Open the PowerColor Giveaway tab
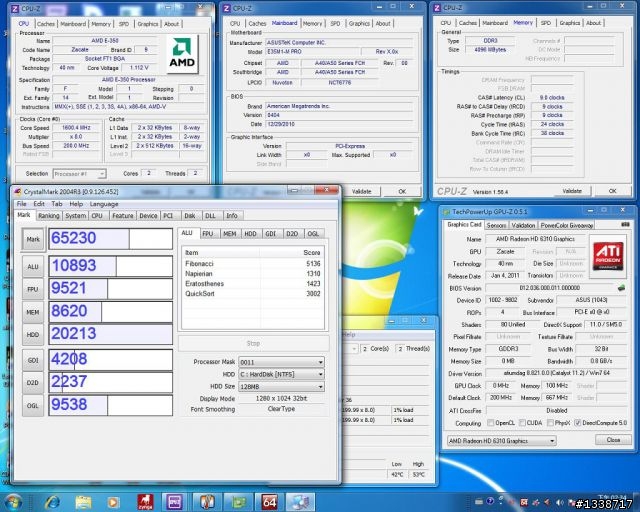Screen dimensions: 640x512 567,225
